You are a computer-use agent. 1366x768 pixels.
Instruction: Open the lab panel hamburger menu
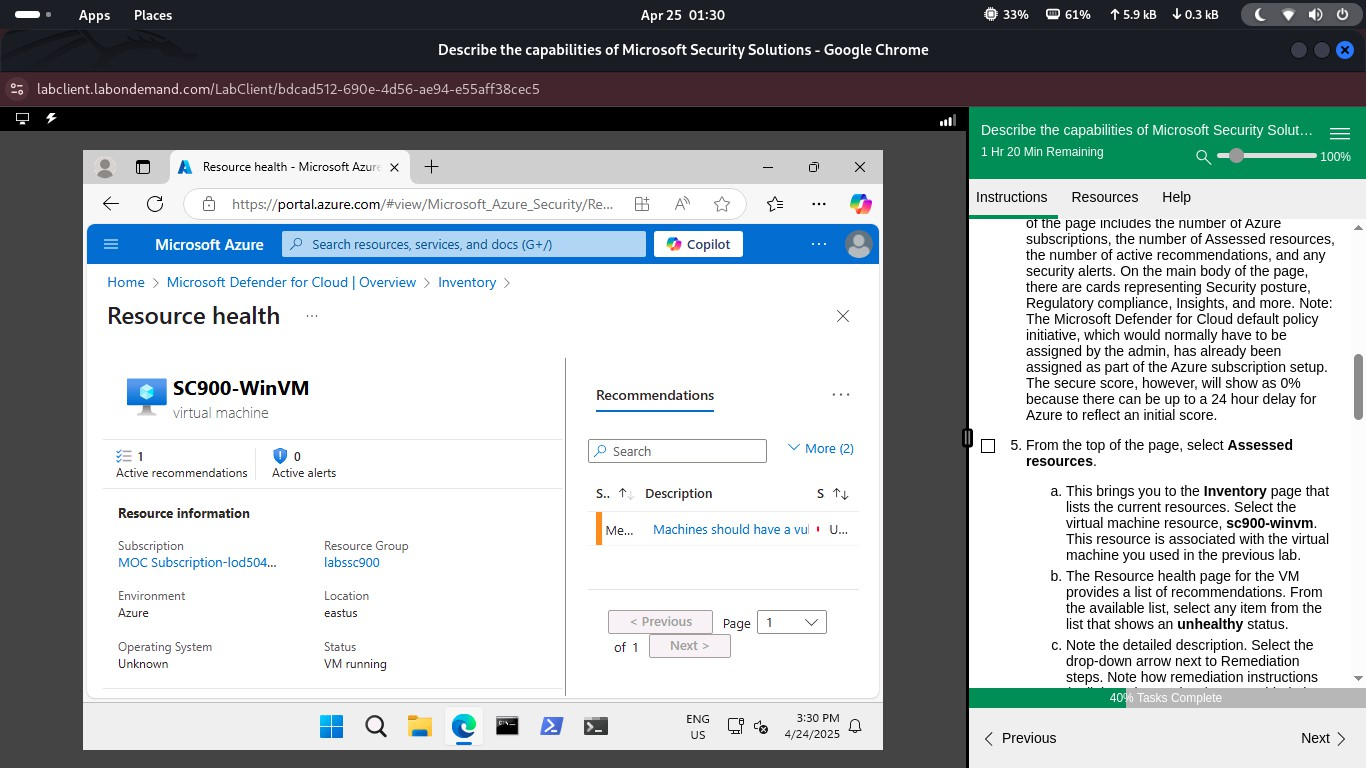[1340, 131]
